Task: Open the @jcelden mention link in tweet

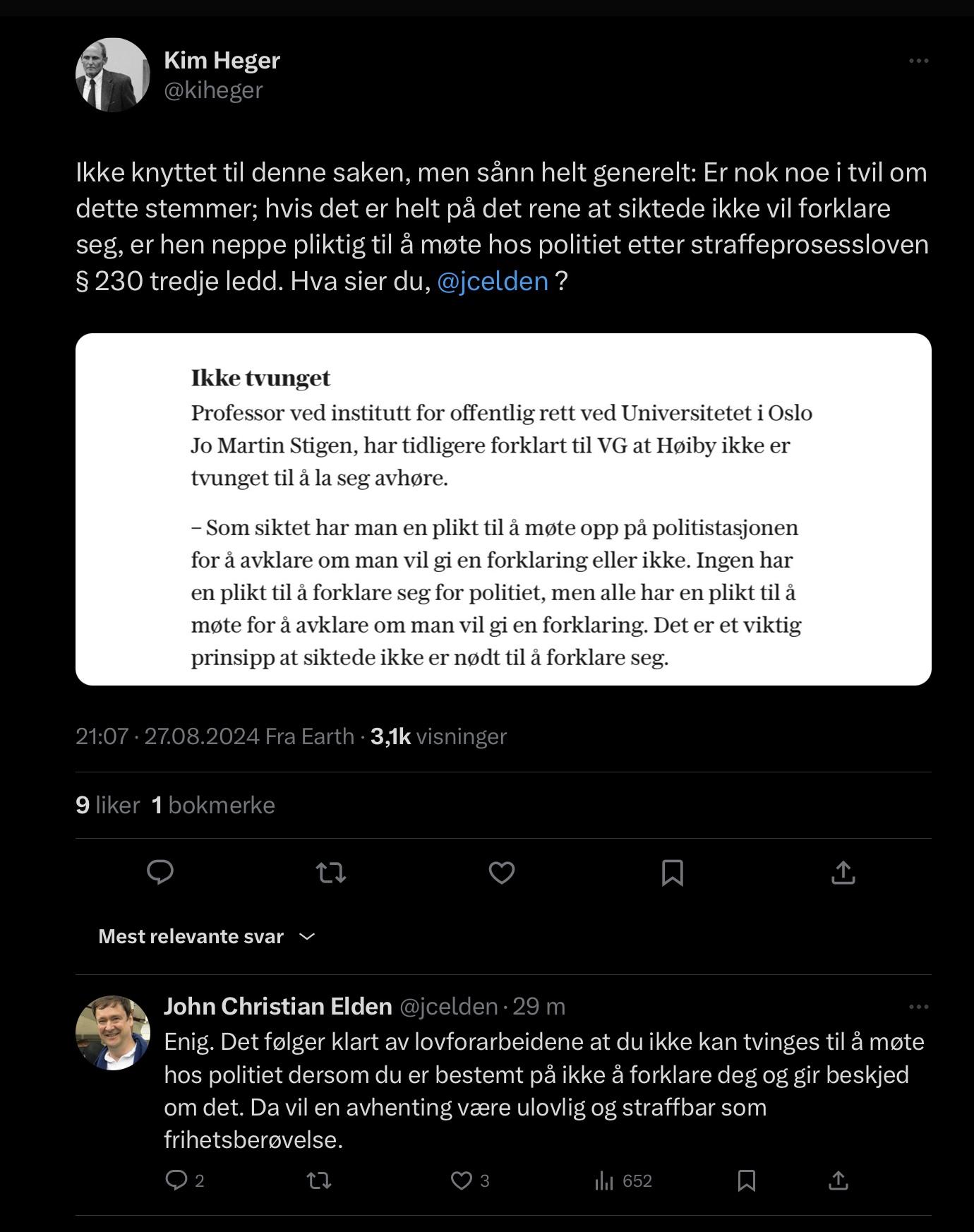Action: pos(493,281)
